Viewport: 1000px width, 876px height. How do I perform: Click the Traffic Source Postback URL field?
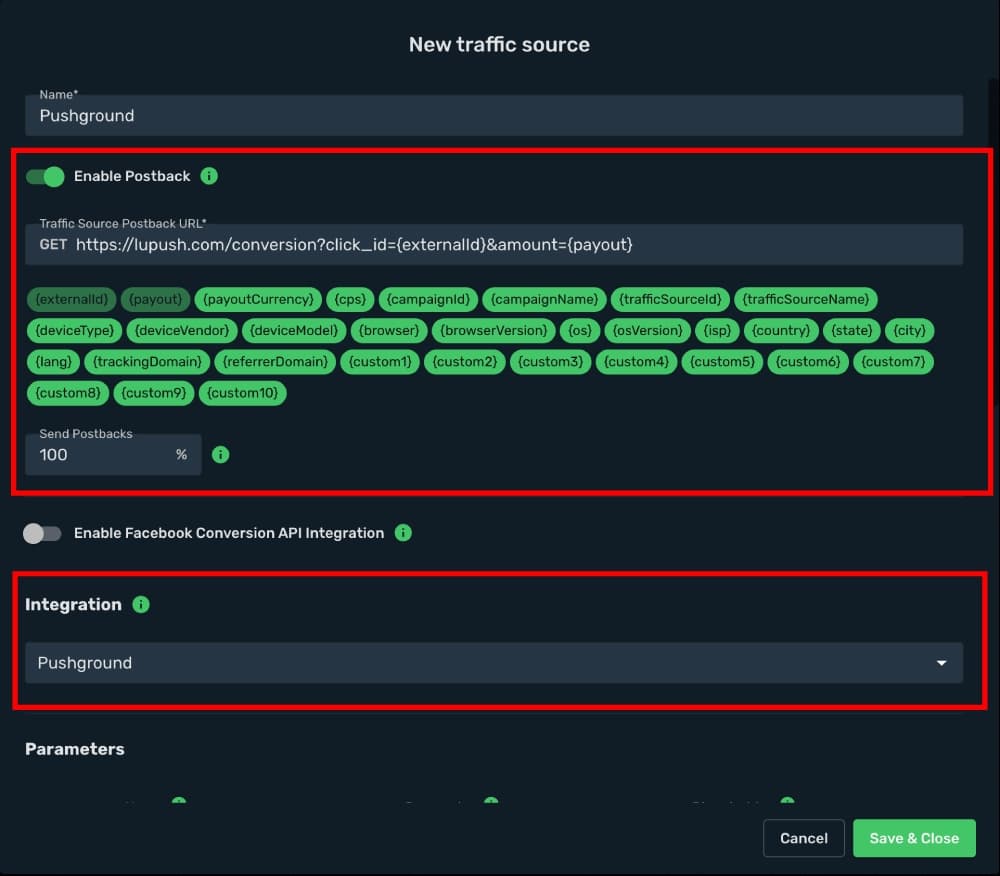pos(494,244)
